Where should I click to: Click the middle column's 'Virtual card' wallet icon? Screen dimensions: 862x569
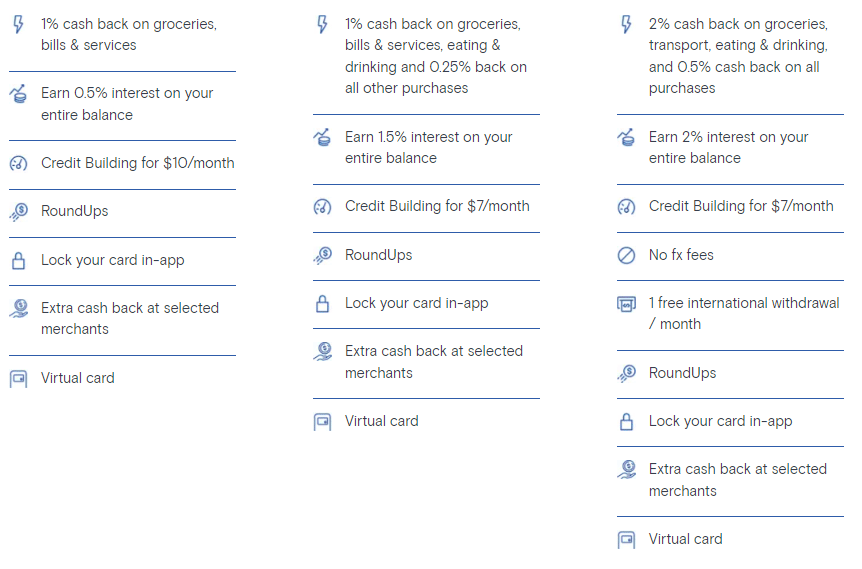(323, 422)
